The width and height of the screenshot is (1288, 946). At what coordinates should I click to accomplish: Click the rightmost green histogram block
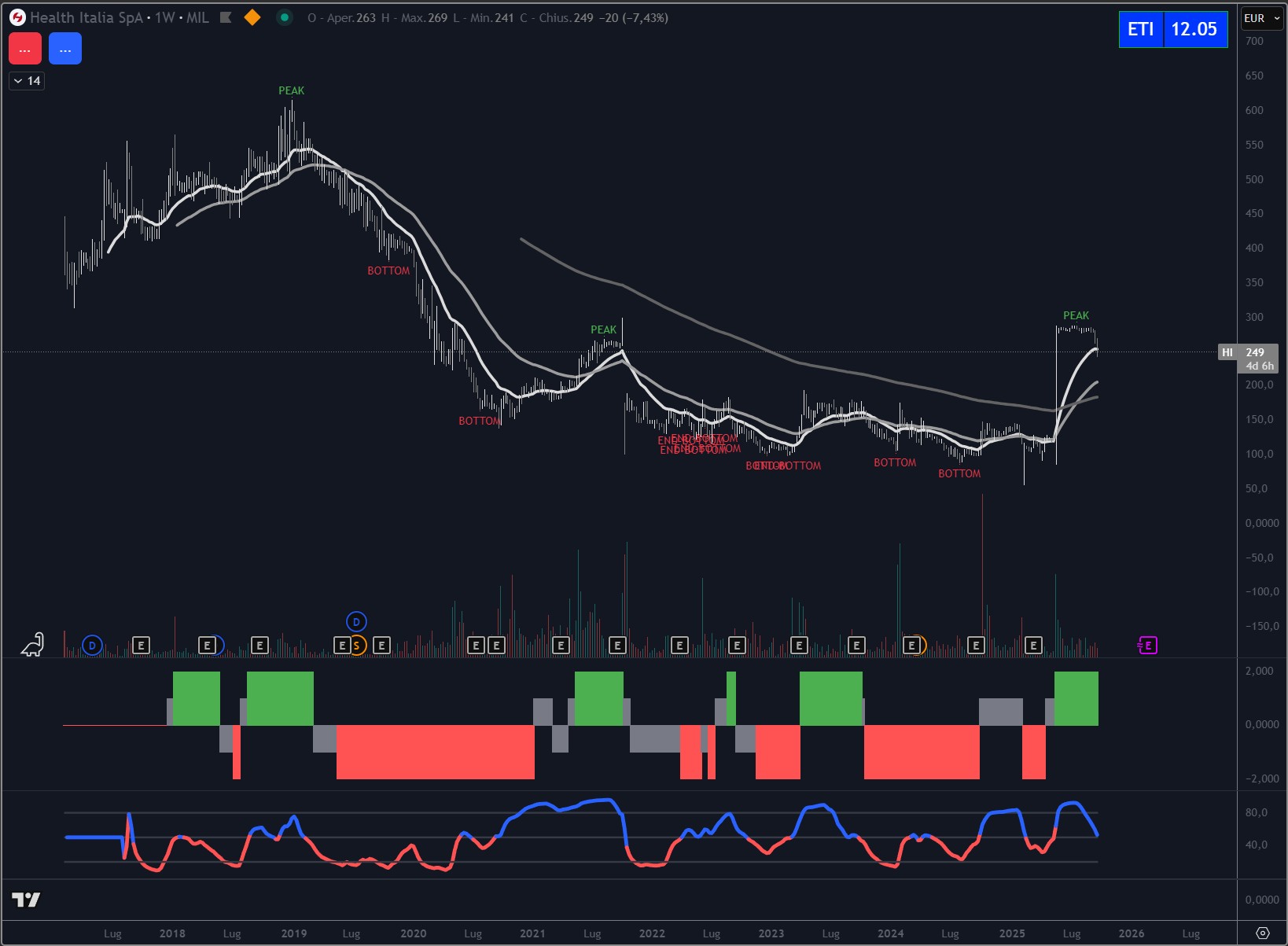(x=1076, y=698)
